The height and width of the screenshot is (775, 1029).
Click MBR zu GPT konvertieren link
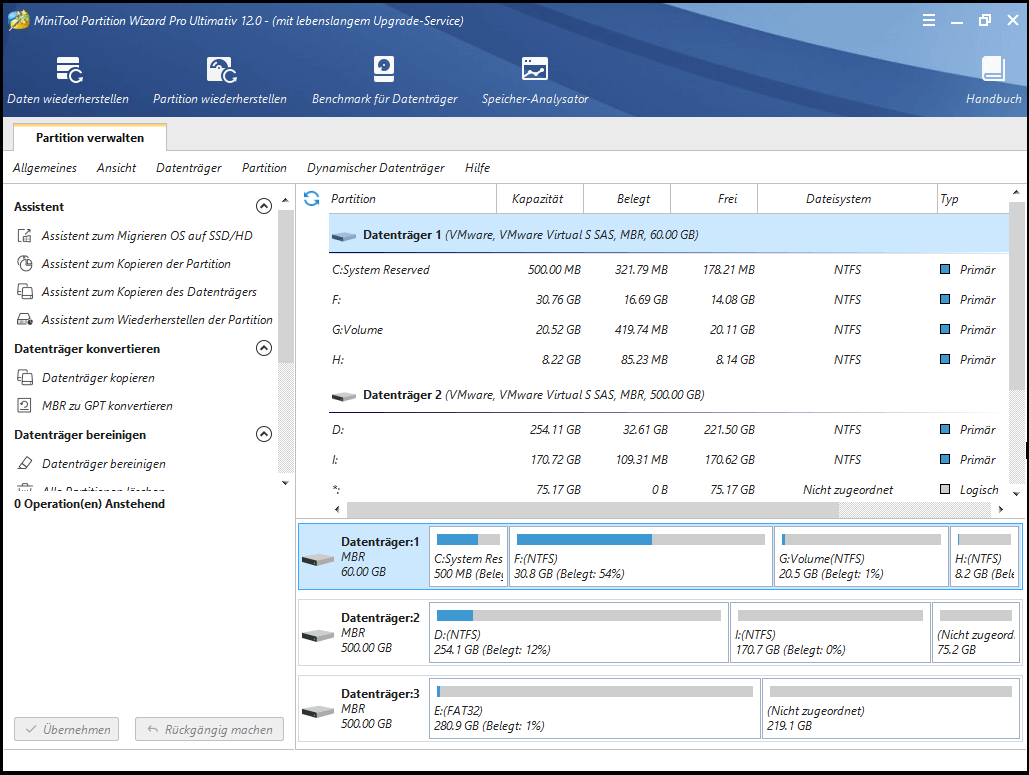pyautogui.click(x=108, y=406)
